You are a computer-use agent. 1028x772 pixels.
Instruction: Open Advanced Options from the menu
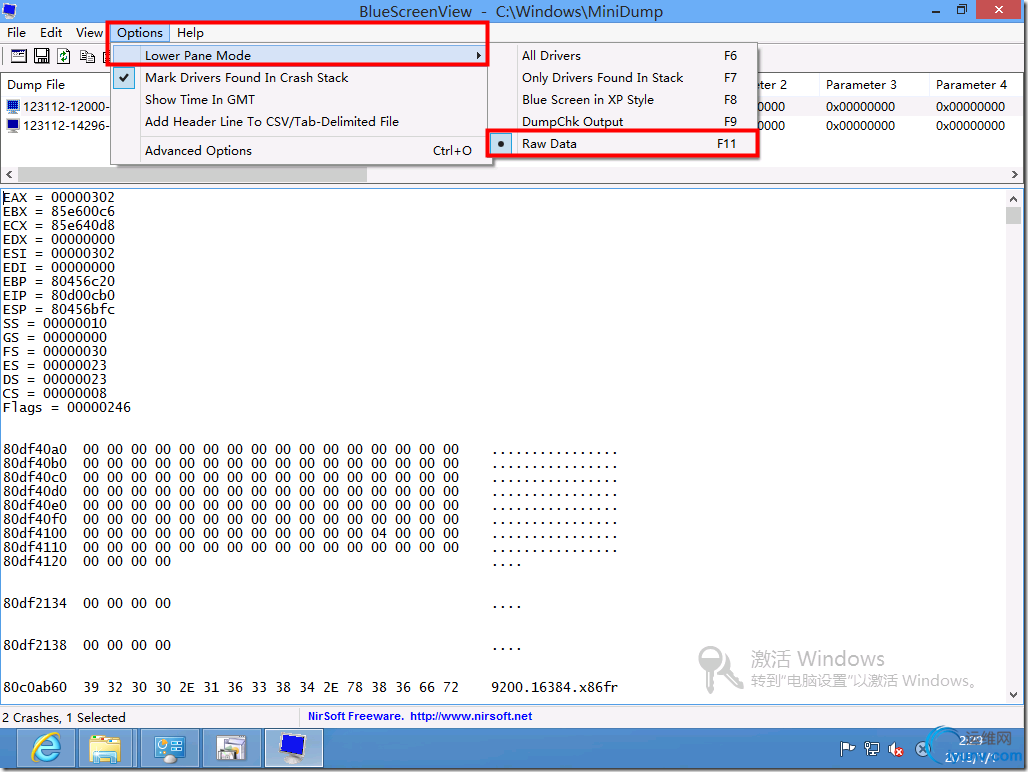coord(301,151)
